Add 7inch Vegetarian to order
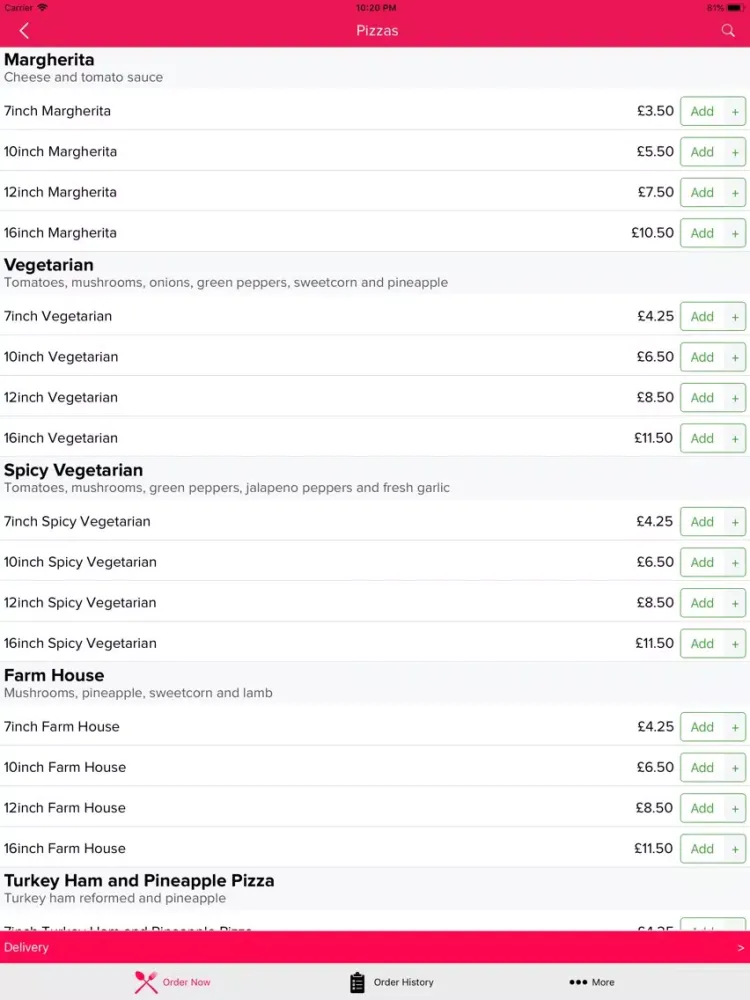The image size is (750, 1000). [x=702, y=316]
